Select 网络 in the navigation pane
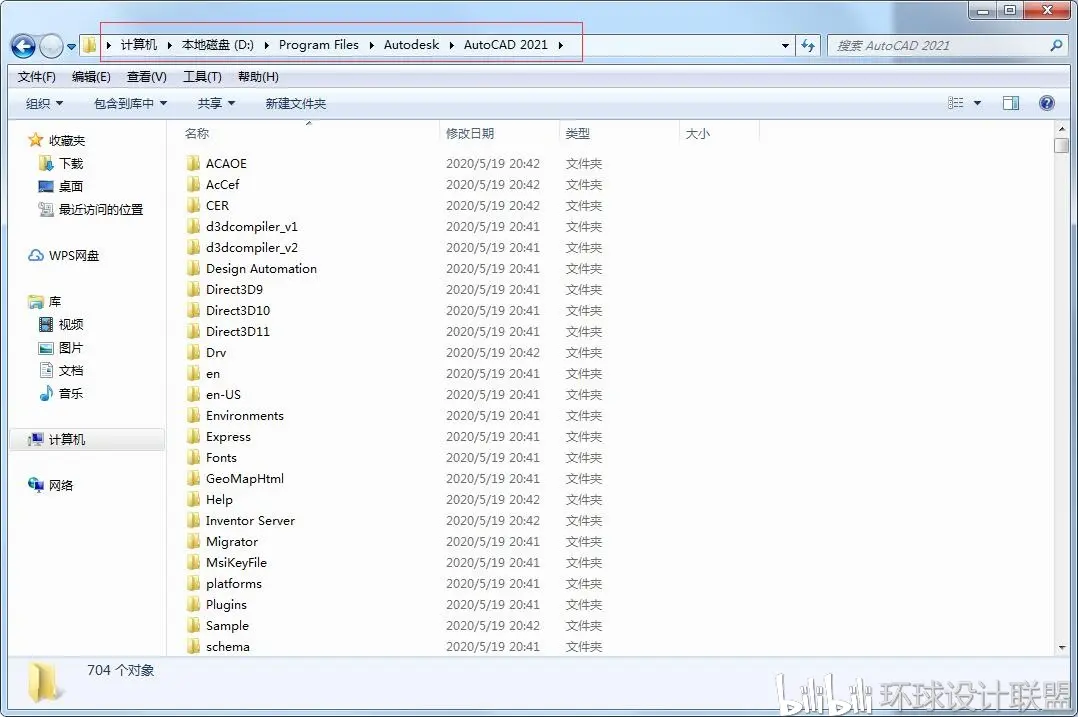Screen dimensions: 1078x717 click(x=60, y=486)
